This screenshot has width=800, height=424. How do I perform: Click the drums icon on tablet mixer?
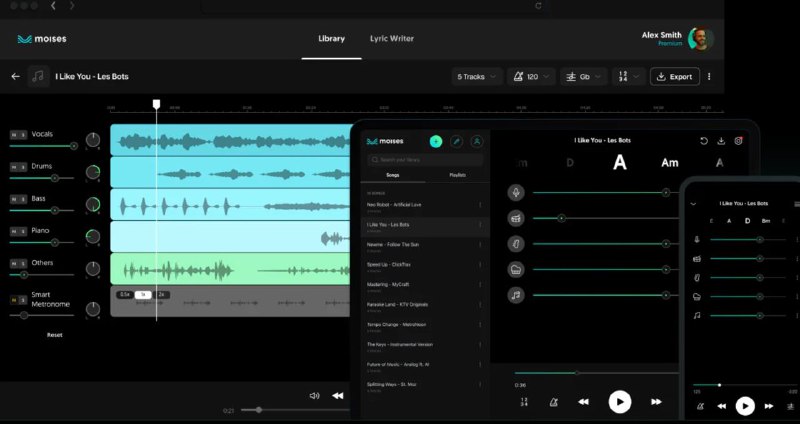[516, 218]
